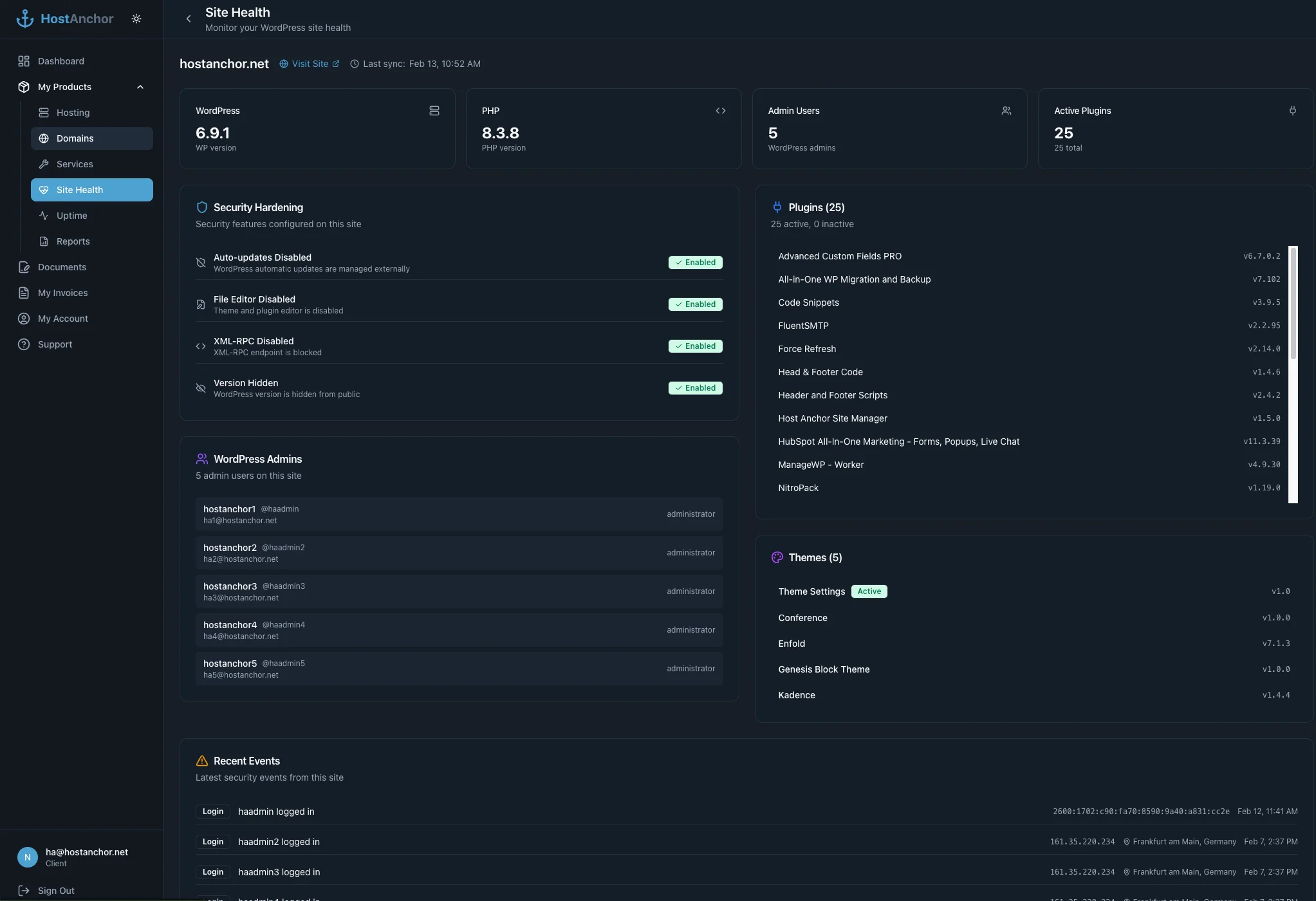Click the plugins list scrollbar
The width and height of the screenshot is (1316, 901).
pyautogui.click(x=1293, y=302)
